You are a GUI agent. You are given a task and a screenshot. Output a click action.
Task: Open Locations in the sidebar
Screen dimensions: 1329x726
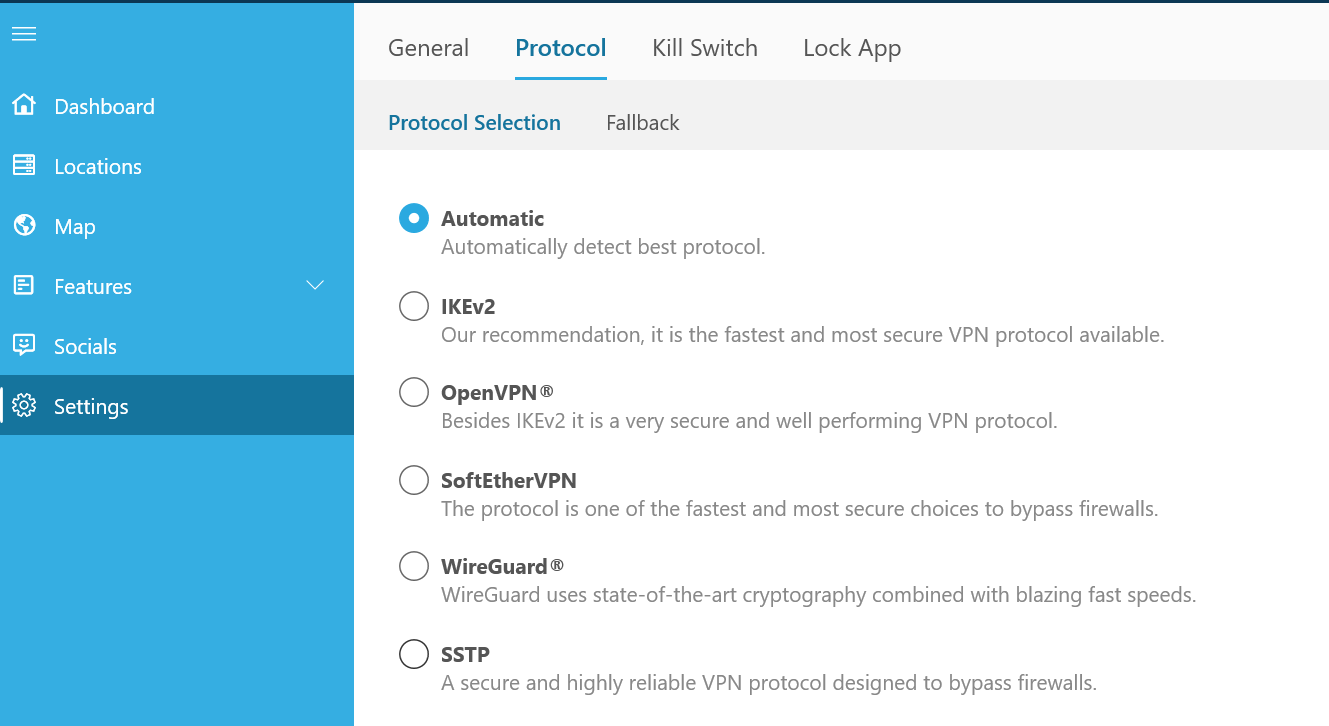(x=177, y=166)
